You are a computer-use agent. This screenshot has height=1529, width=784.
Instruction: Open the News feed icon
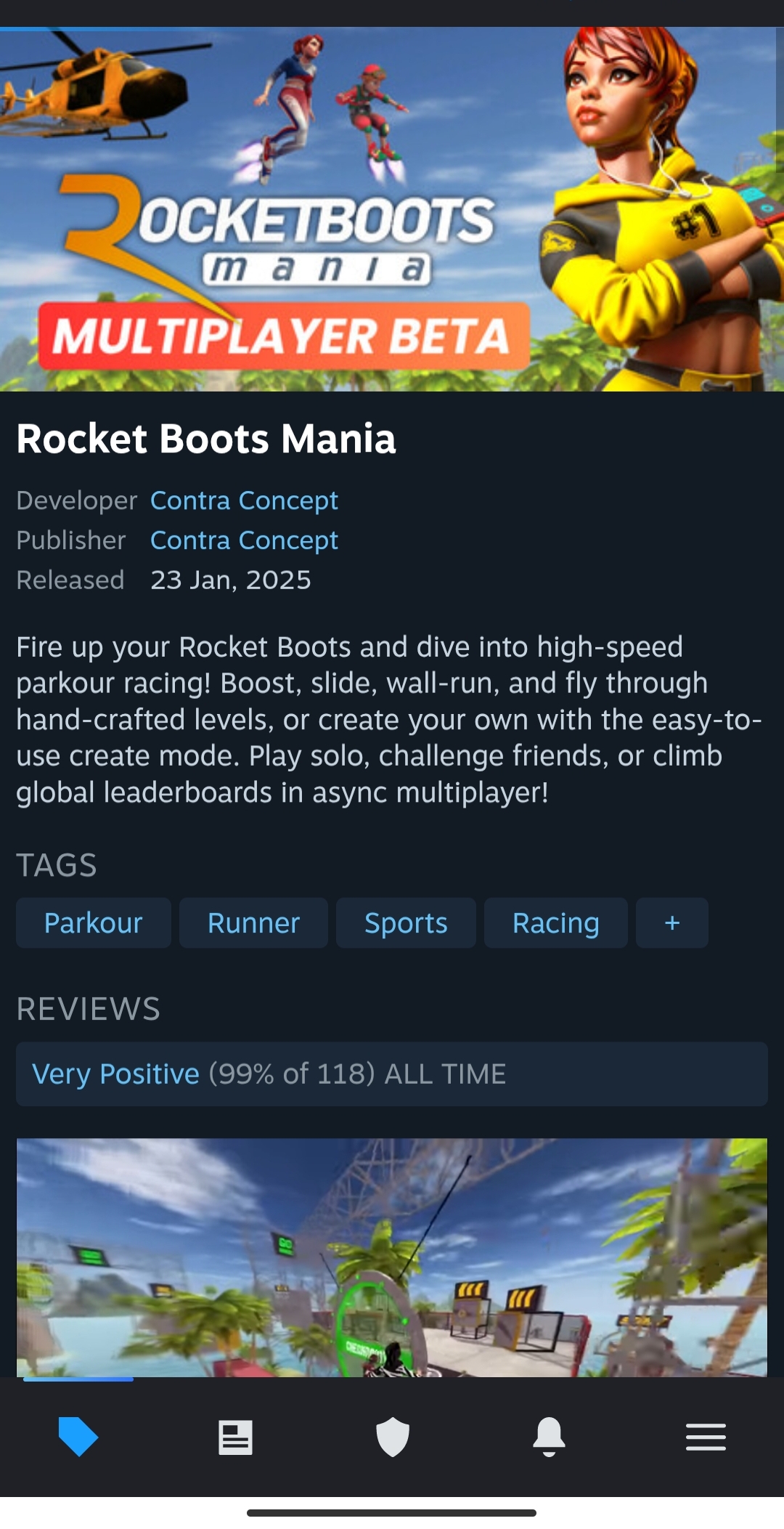click(235, 1437)
